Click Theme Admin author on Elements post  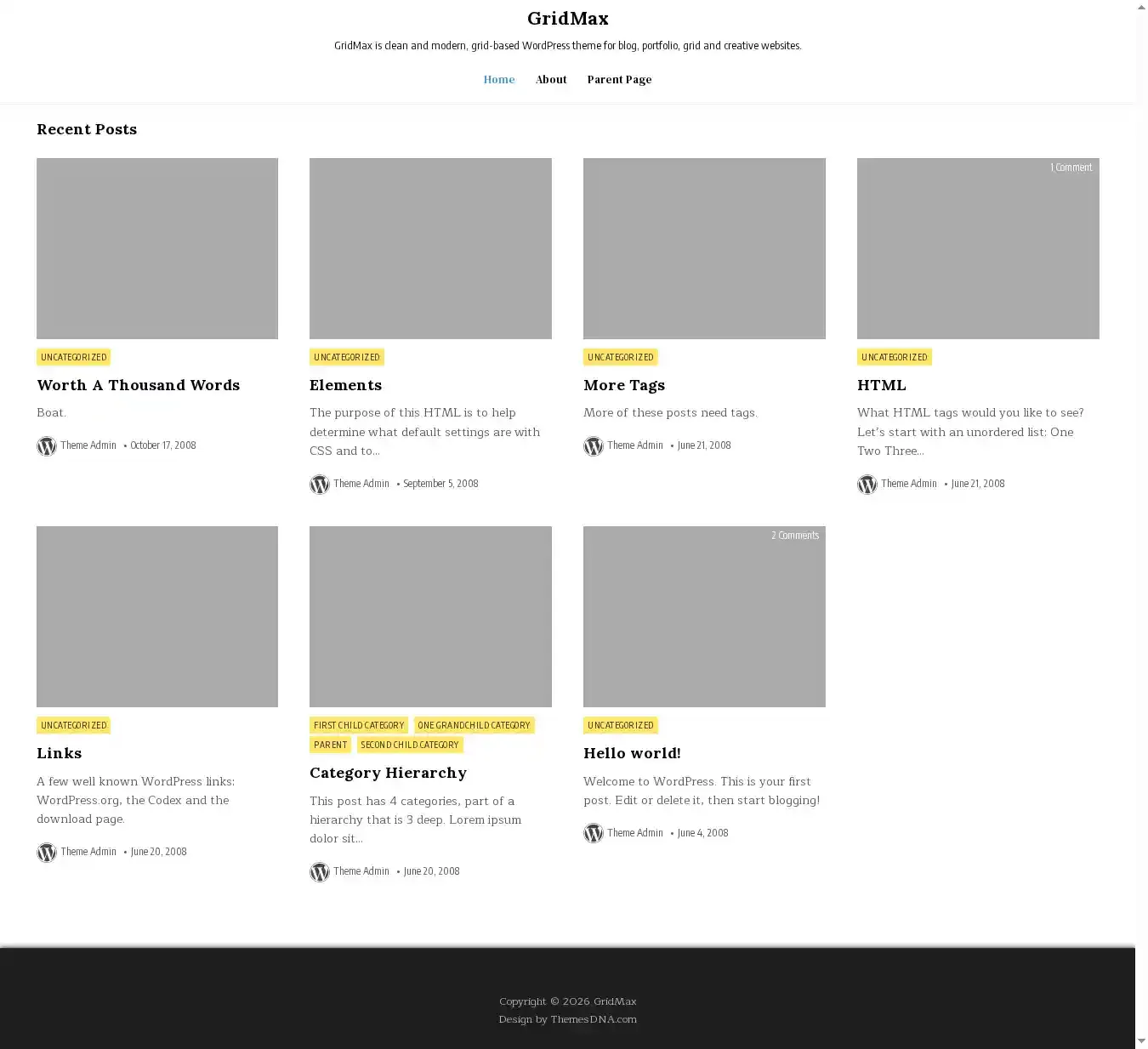point(361,484)
